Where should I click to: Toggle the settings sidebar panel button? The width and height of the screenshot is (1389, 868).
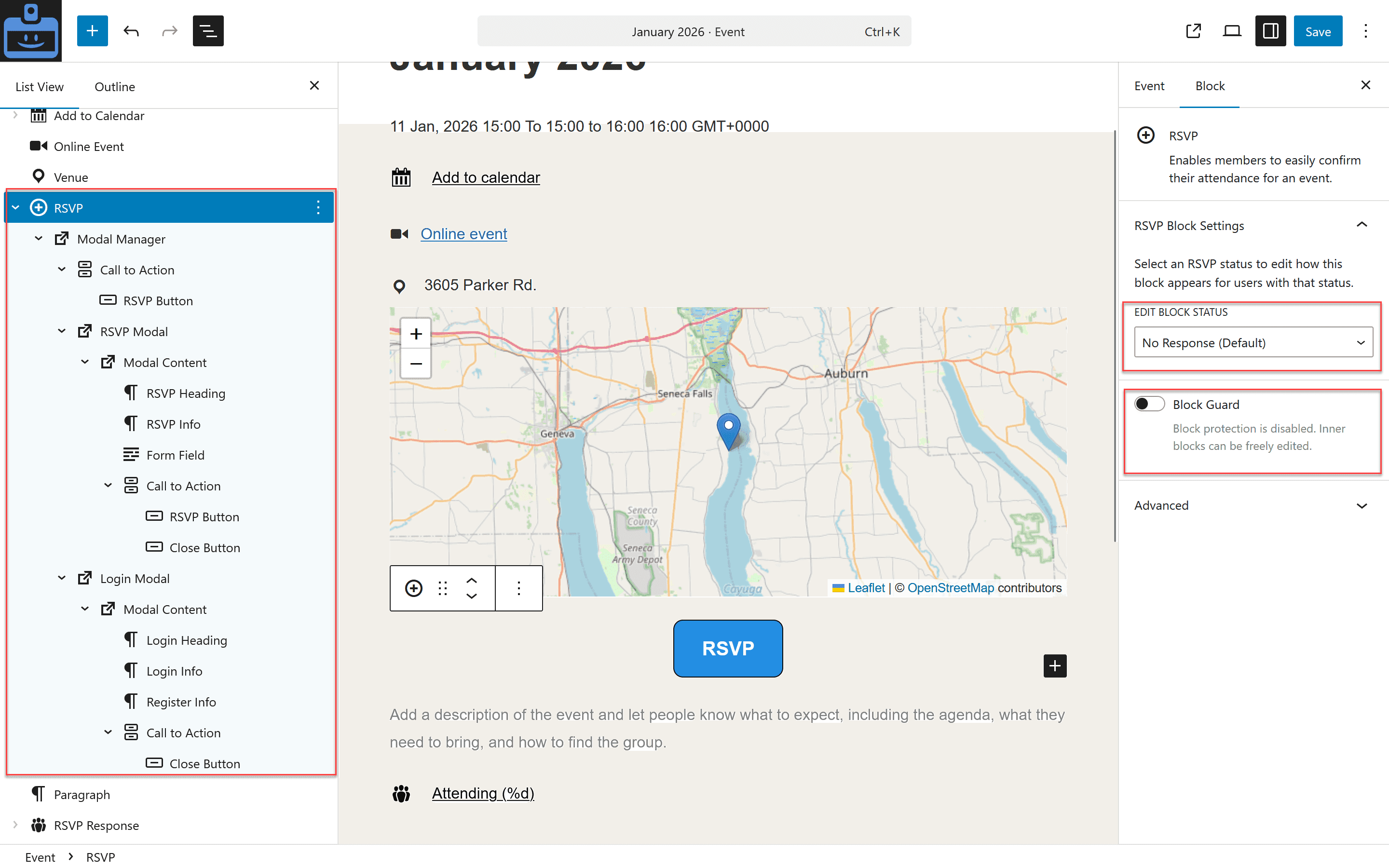1270,31
